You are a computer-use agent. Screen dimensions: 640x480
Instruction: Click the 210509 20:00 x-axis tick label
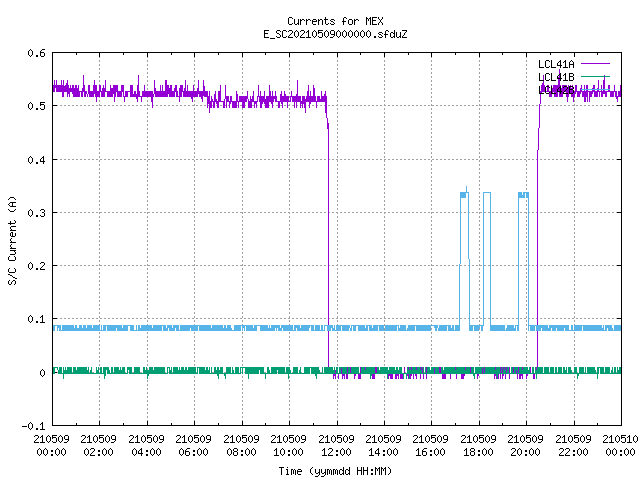[x=525, y=446]
